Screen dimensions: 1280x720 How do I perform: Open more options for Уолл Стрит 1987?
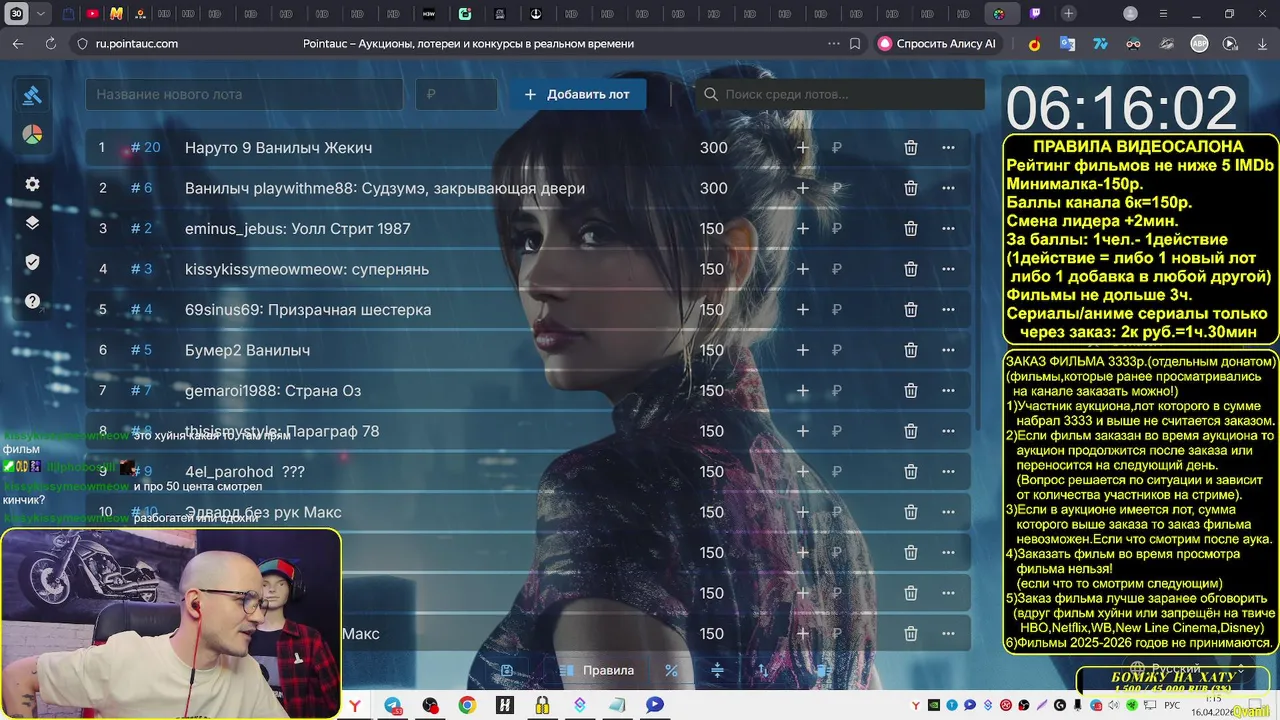[x=948, y=229]
